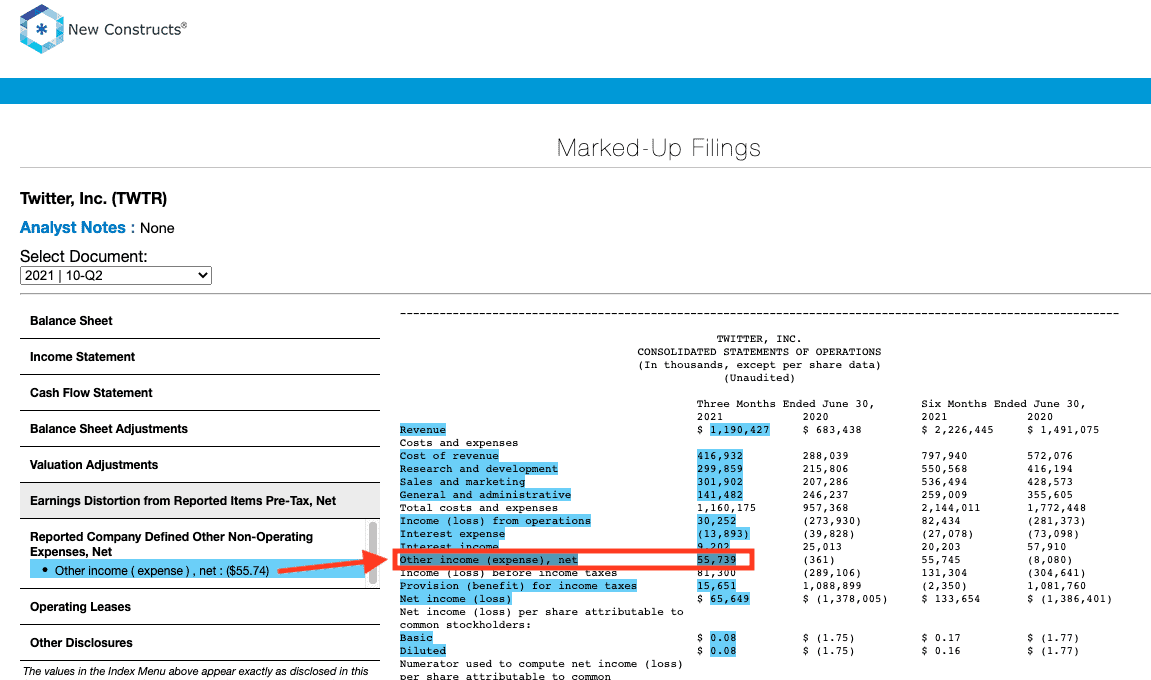
Task: Click the highlighted 301,902 value
Action: tap(719, 482)
